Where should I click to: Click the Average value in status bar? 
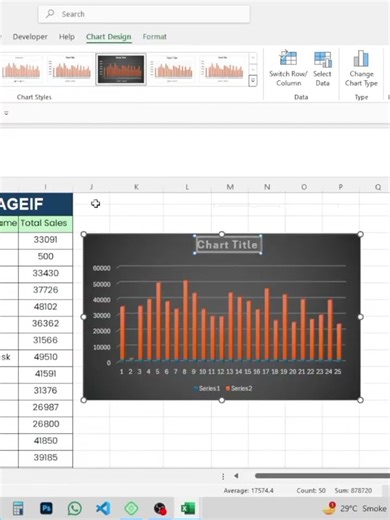[248, 491]
